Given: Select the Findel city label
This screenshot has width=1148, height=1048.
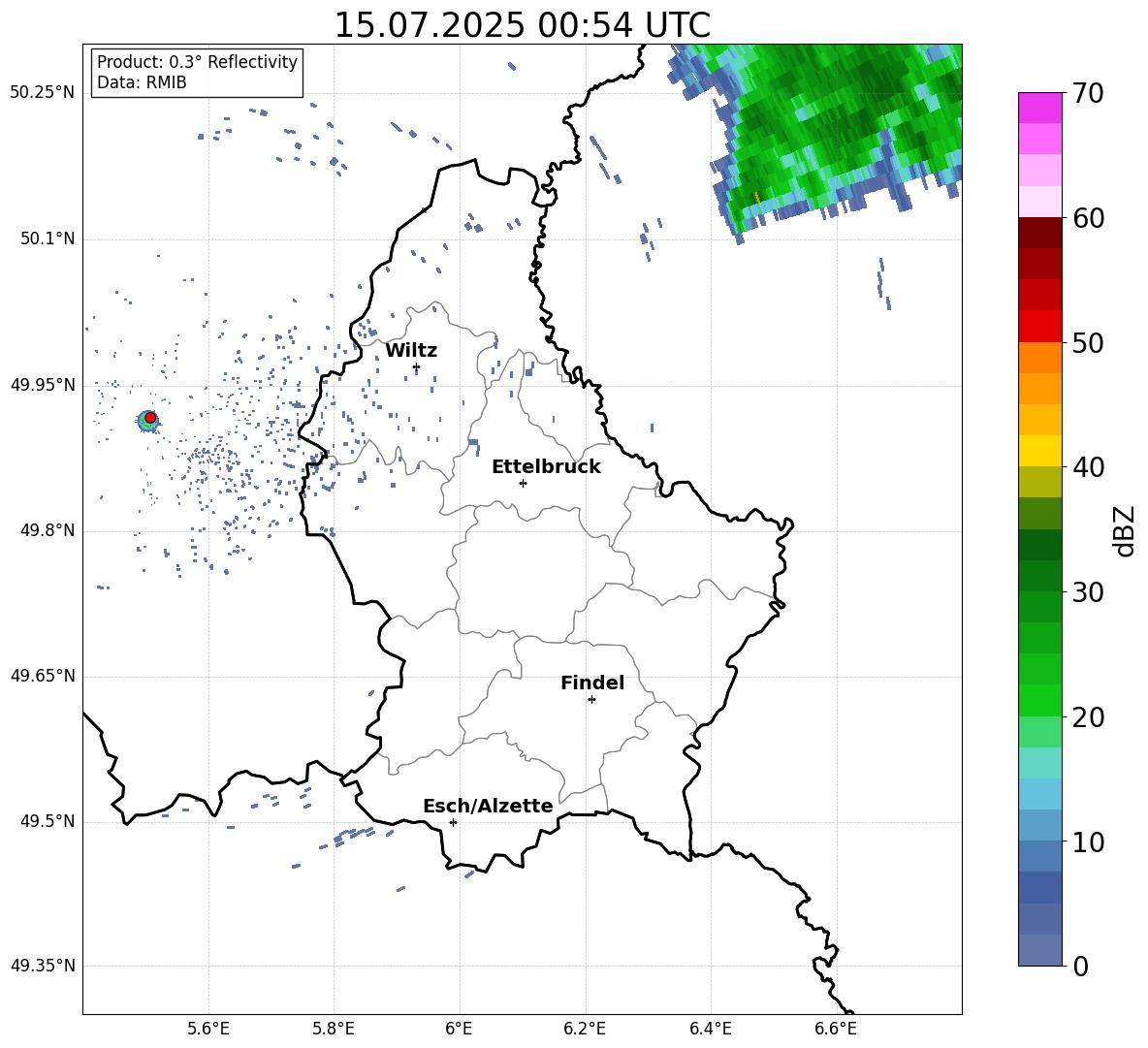Looking at the screenshot, I should click(592, 683).
